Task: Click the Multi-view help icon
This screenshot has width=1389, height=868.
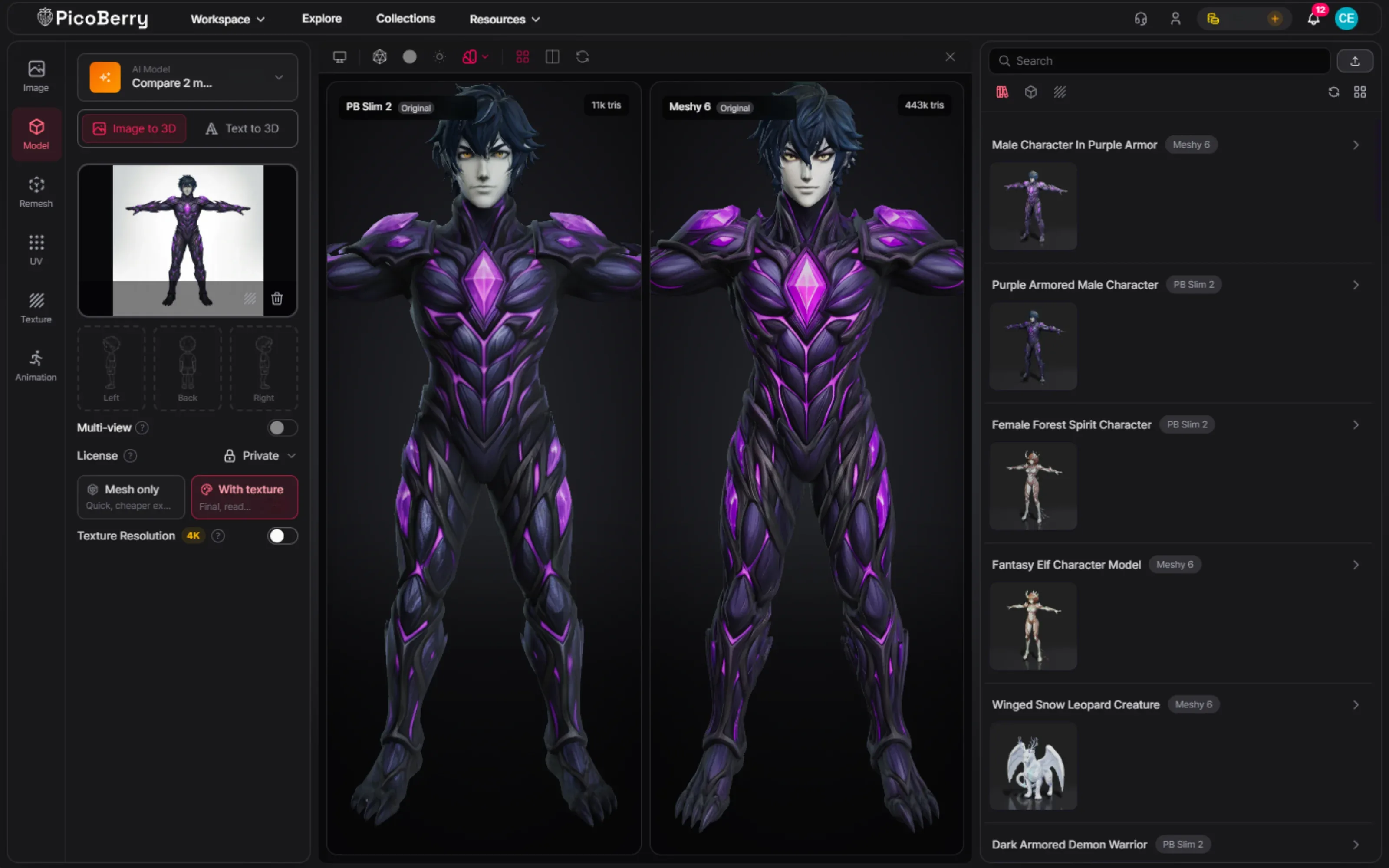Action: [142, 427]
